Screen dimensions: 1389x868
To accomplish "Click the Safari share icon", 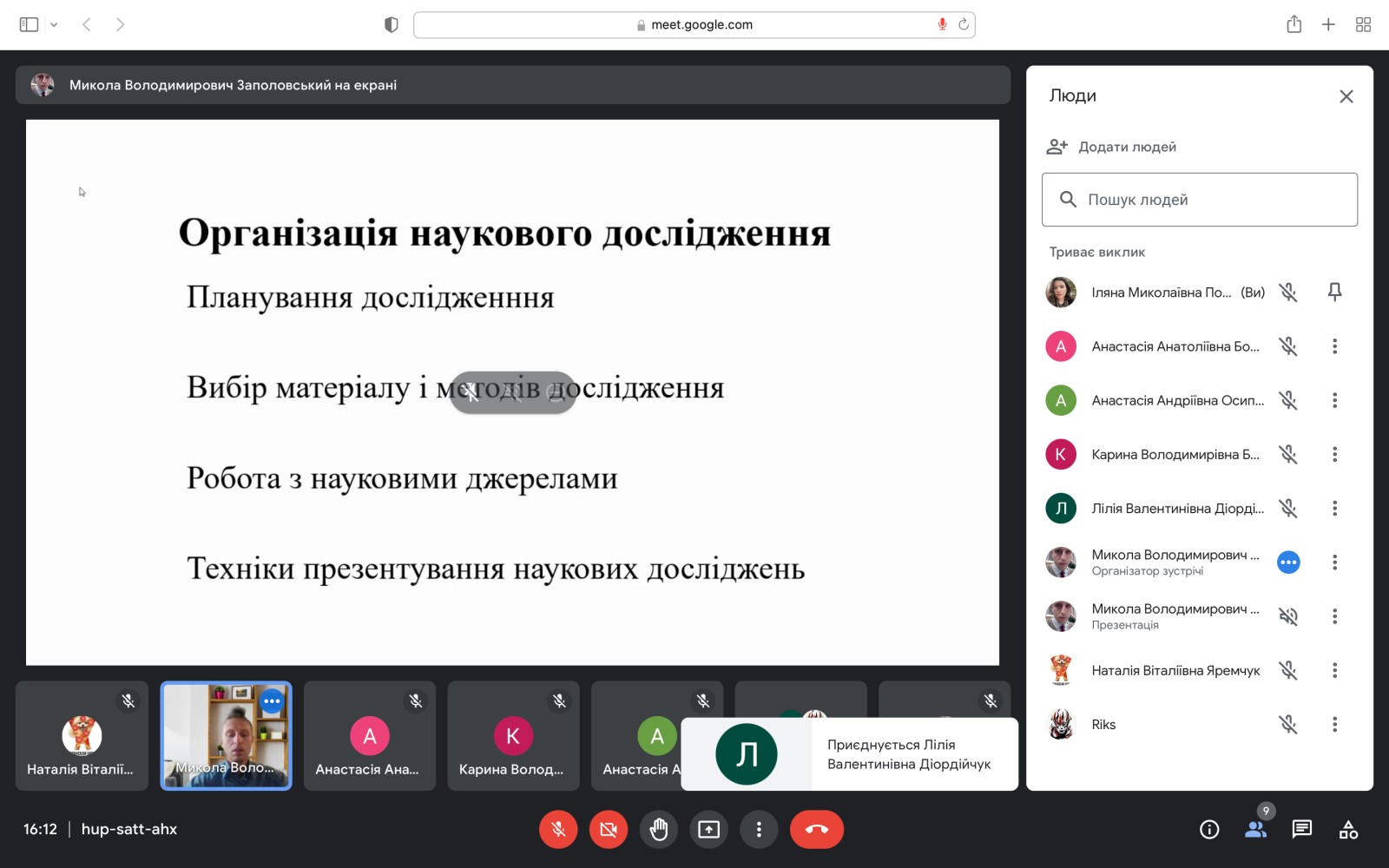I will point(1294,24).
